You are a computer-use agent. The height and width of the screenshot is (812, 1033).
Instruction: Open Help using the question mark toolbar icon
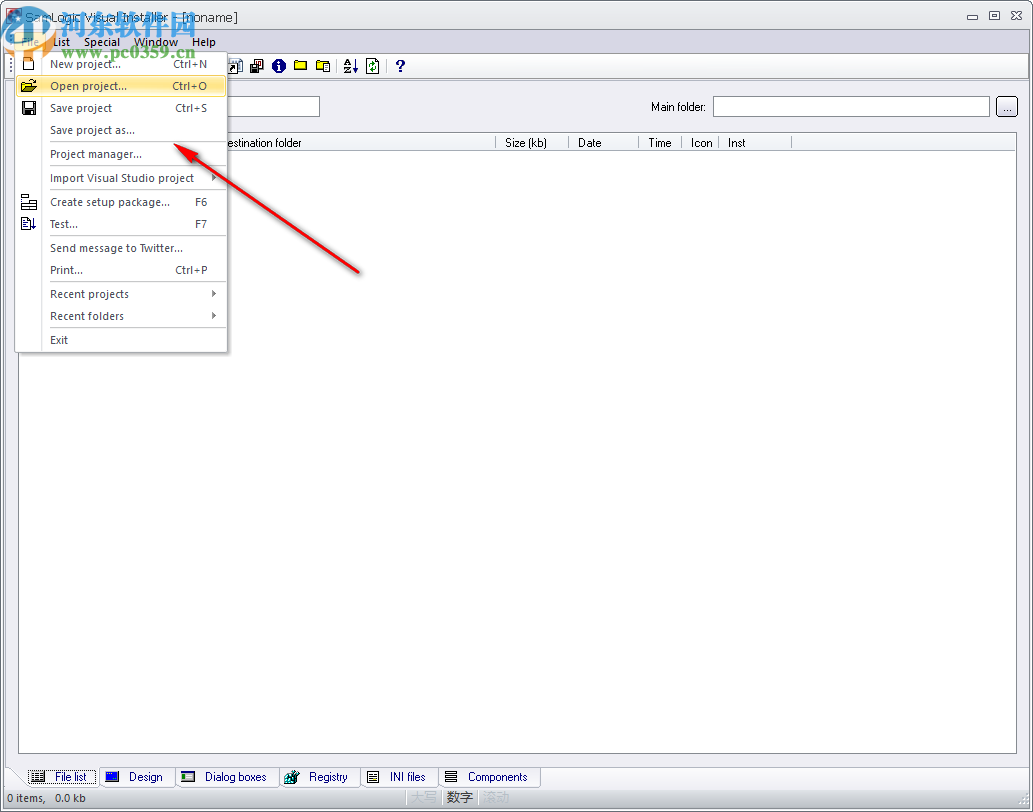[x=399, y=66]
